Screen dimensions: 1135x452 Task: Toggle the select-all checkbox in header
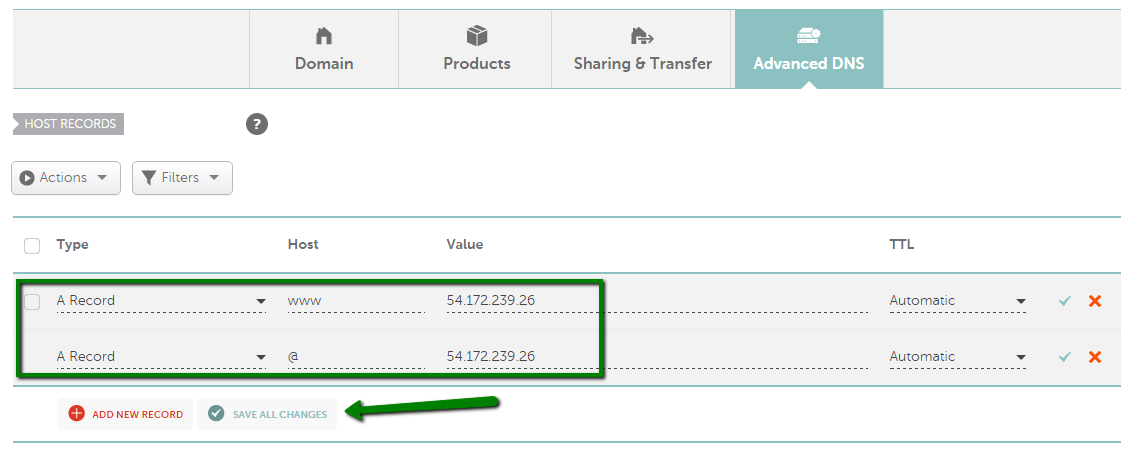(32, 245)
